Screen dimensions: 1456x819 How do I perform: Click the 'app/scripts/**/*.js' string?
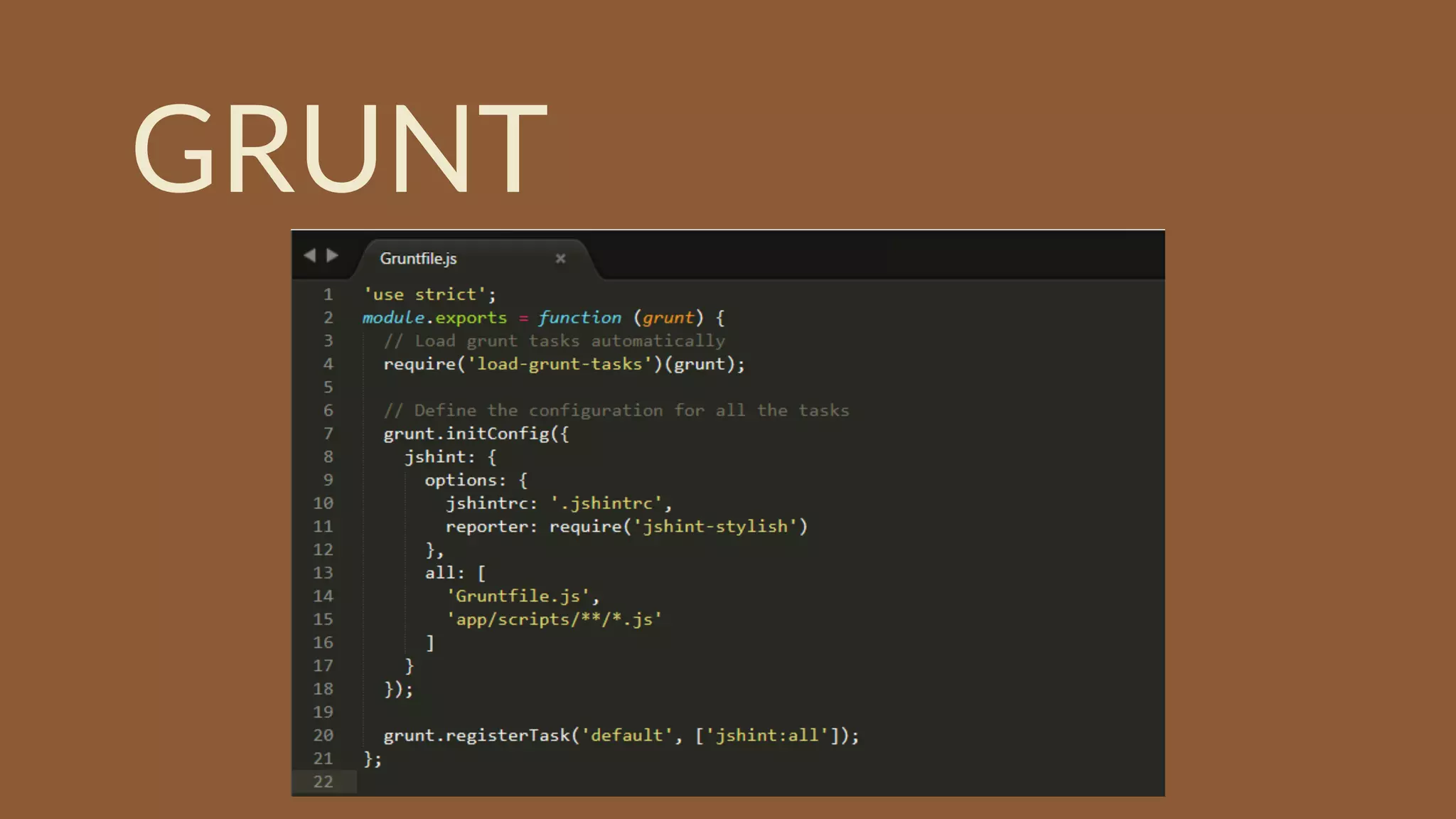pos(554,619)
